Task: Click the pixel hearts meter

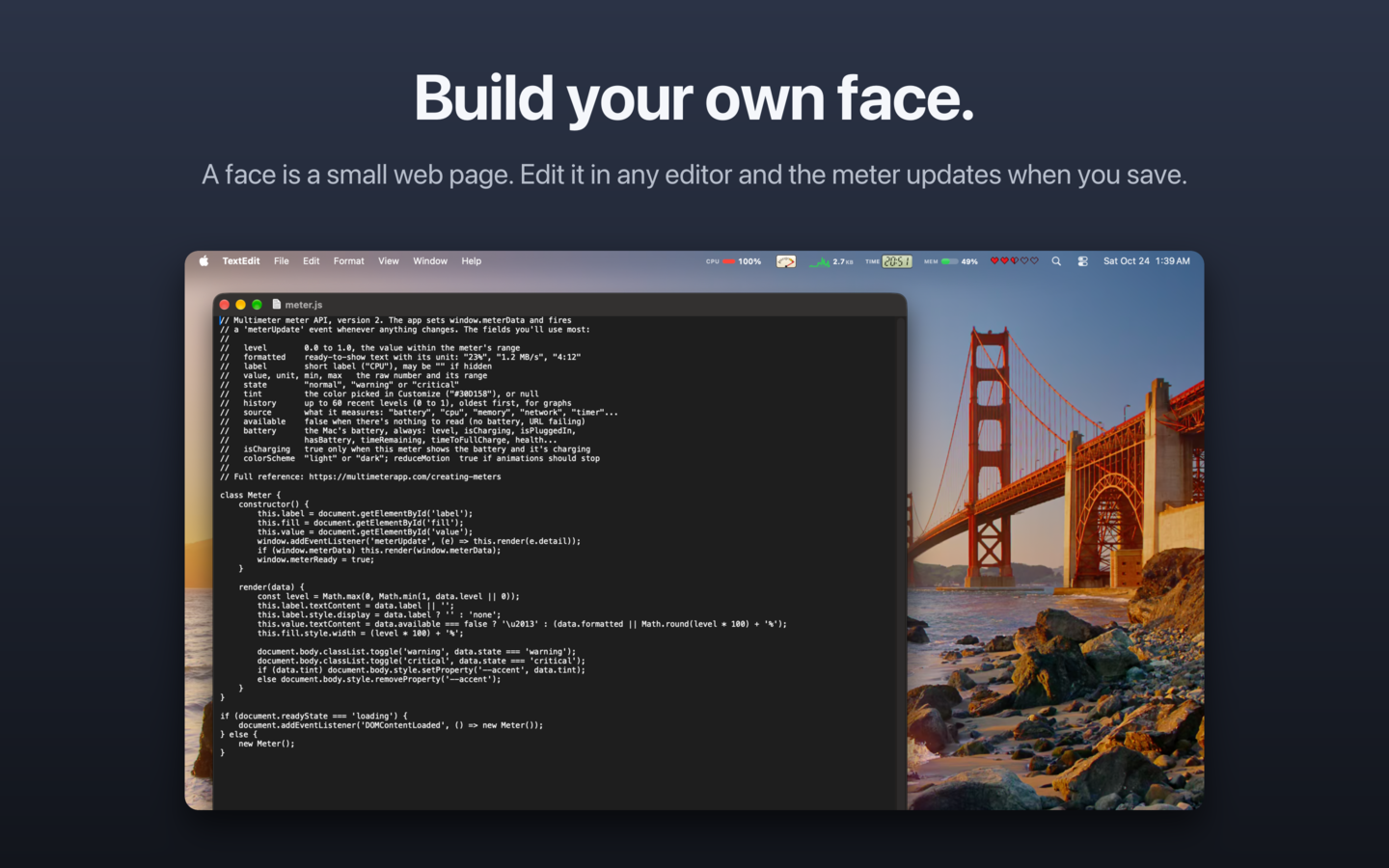Action: [x=1015, y=261]
